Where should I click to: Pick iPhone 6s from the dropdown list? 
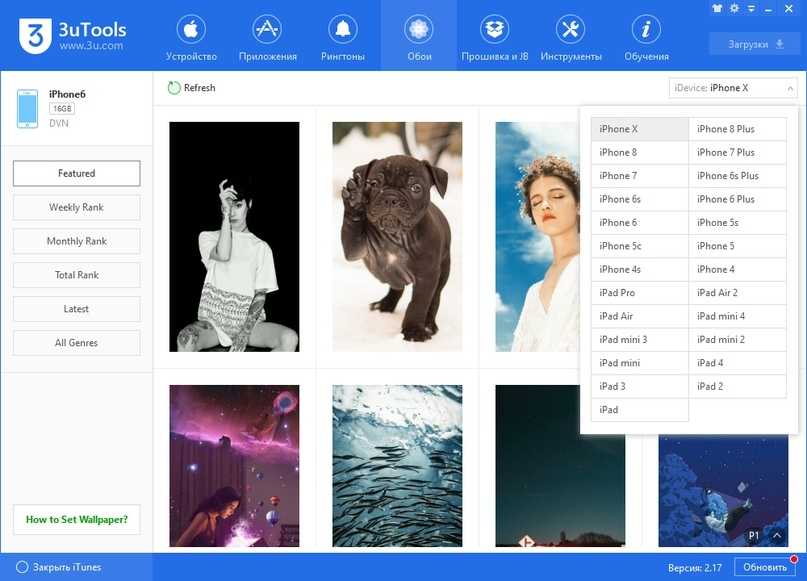click(x=639, y=199)
